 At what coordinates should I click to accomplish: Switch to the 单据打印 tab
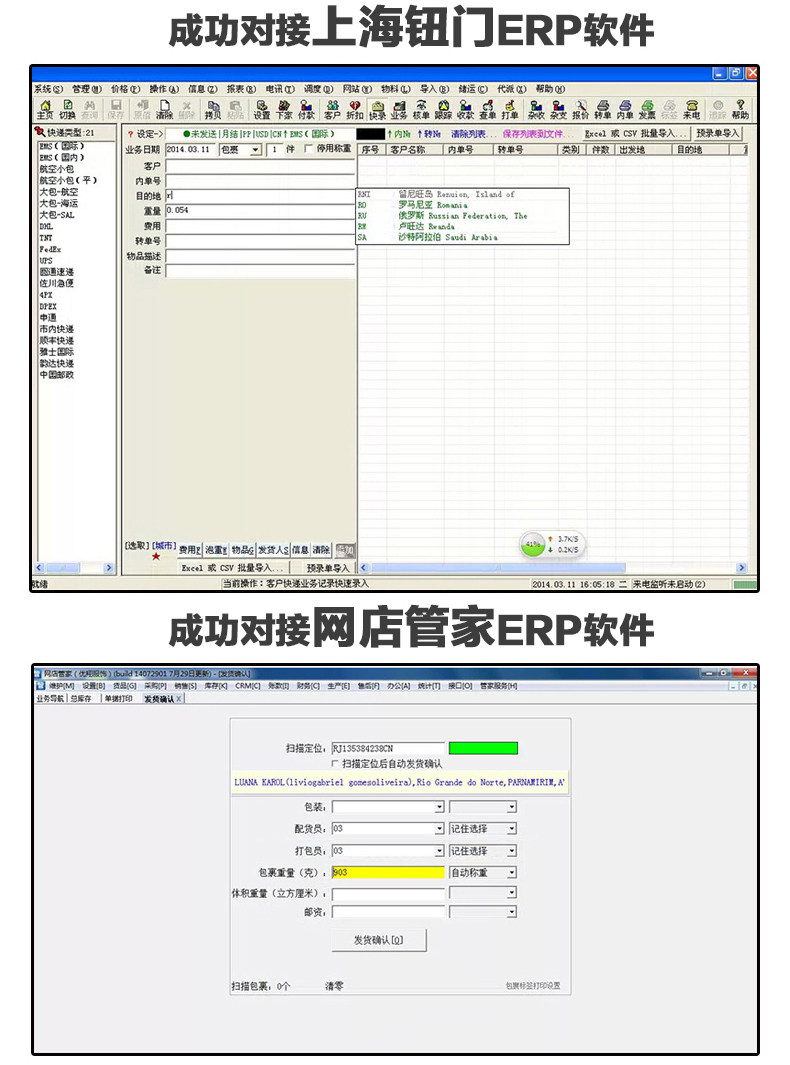[x=118, y=699]
